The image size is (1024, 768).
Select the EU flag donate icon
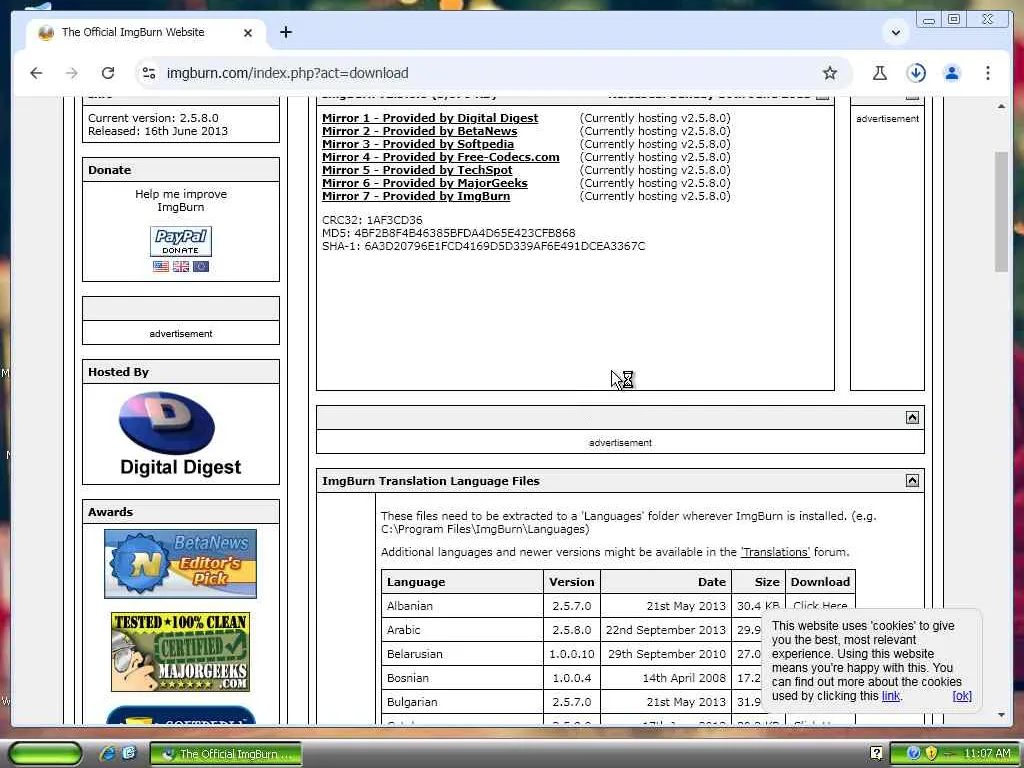click(201, 266)
